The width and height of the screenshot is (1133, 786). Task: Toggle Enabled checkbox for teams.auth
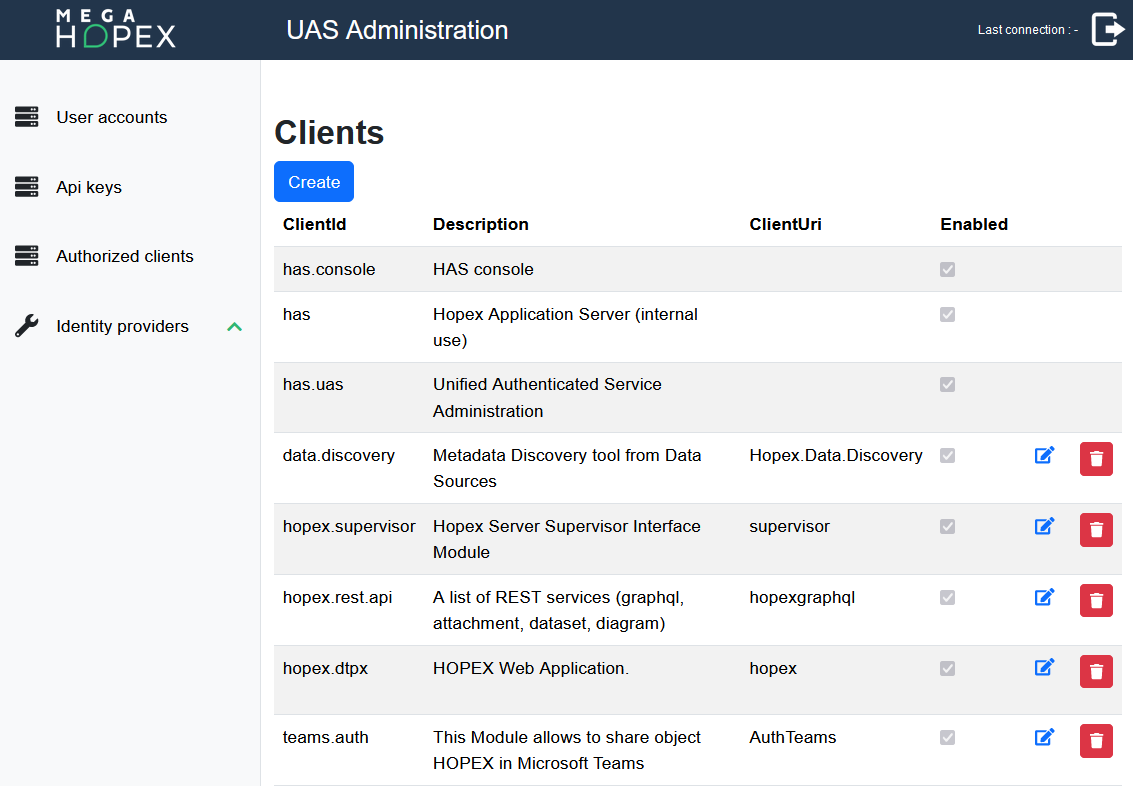coord(947,738)
